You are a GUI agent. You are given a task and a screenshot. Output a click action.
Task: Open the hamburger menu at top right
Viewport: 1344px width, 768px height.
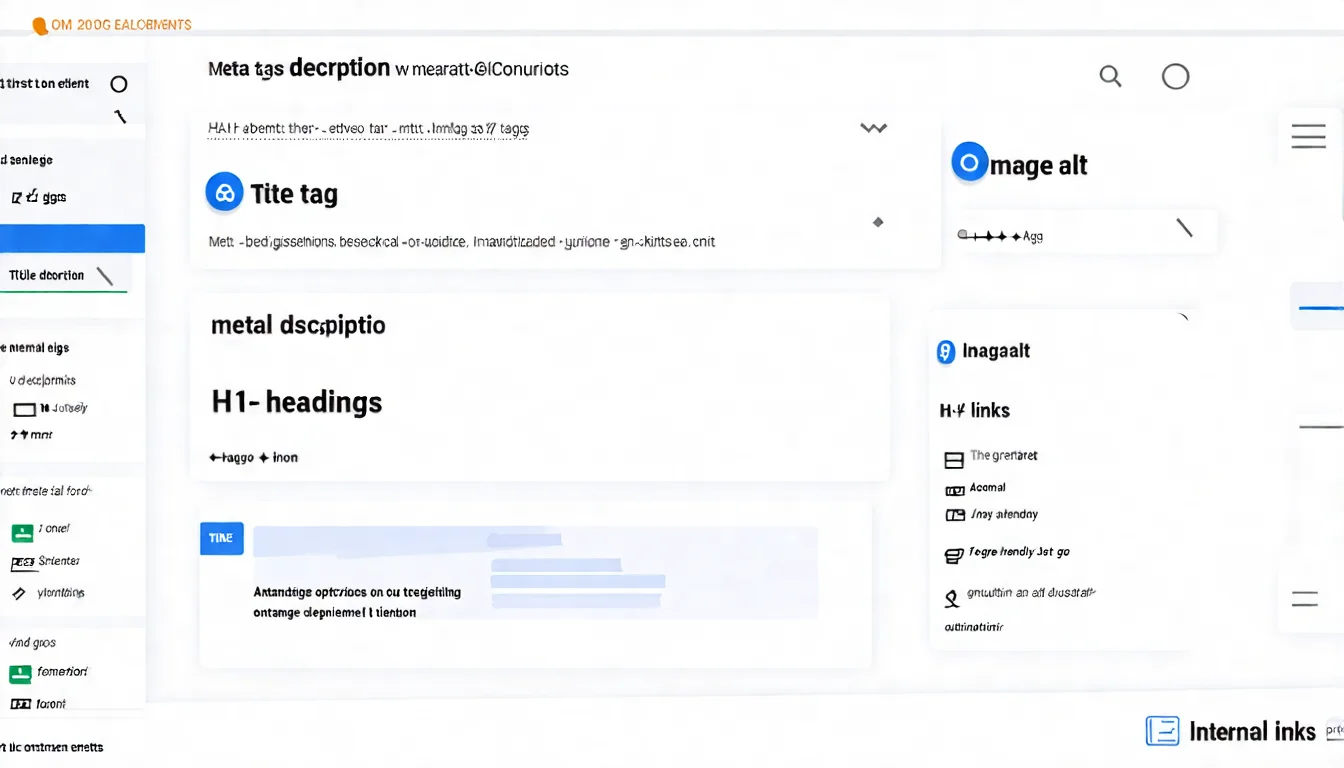[1308, 135]
